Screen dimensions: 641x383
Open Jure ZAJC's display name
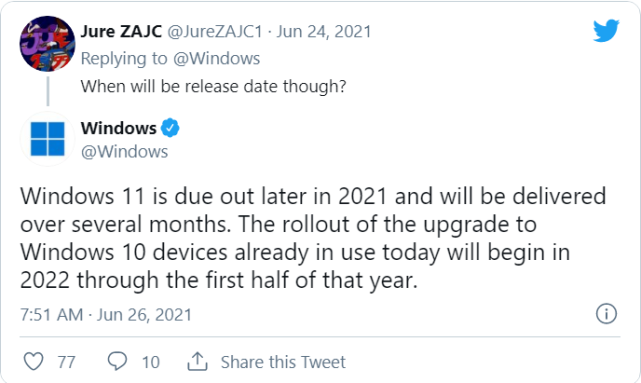coord(121,31)
